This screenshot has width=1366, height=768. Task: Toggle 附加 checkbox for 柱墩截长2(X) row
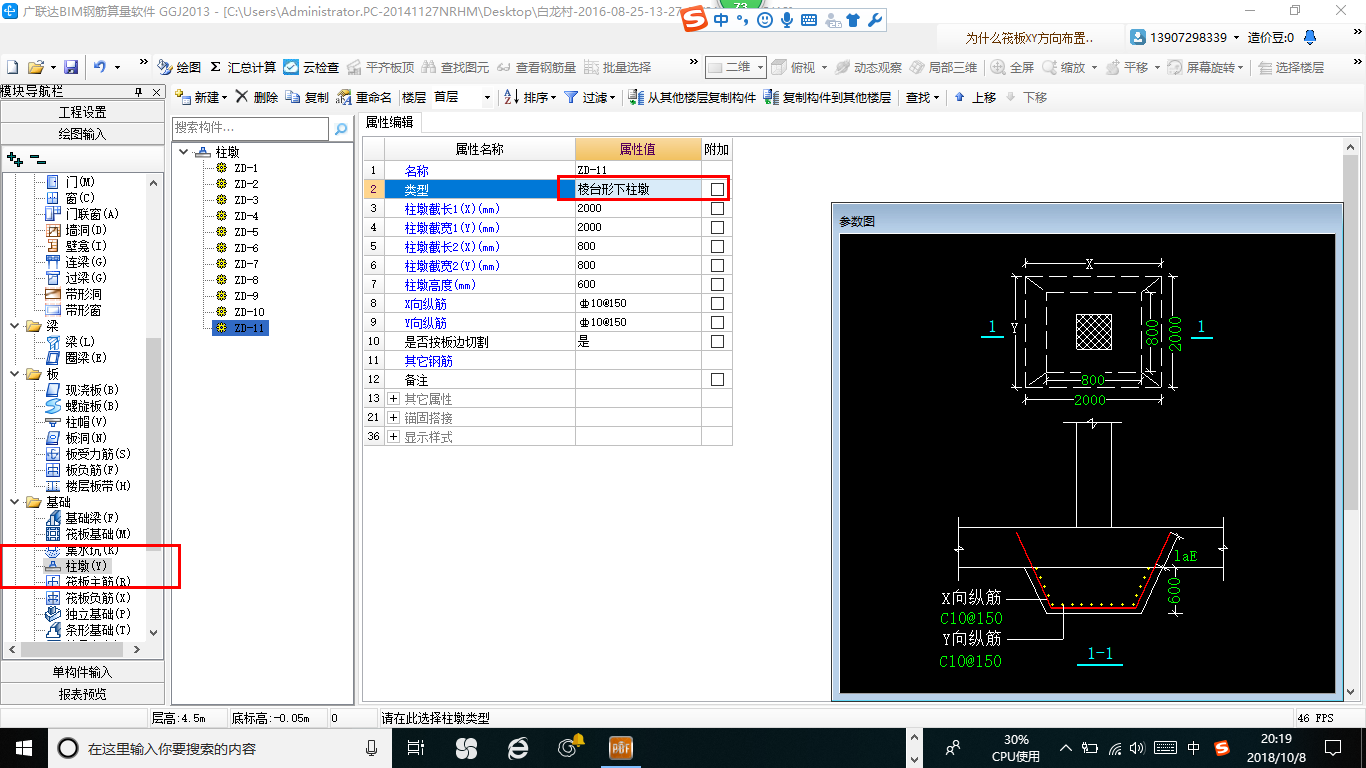pos(717,246)
